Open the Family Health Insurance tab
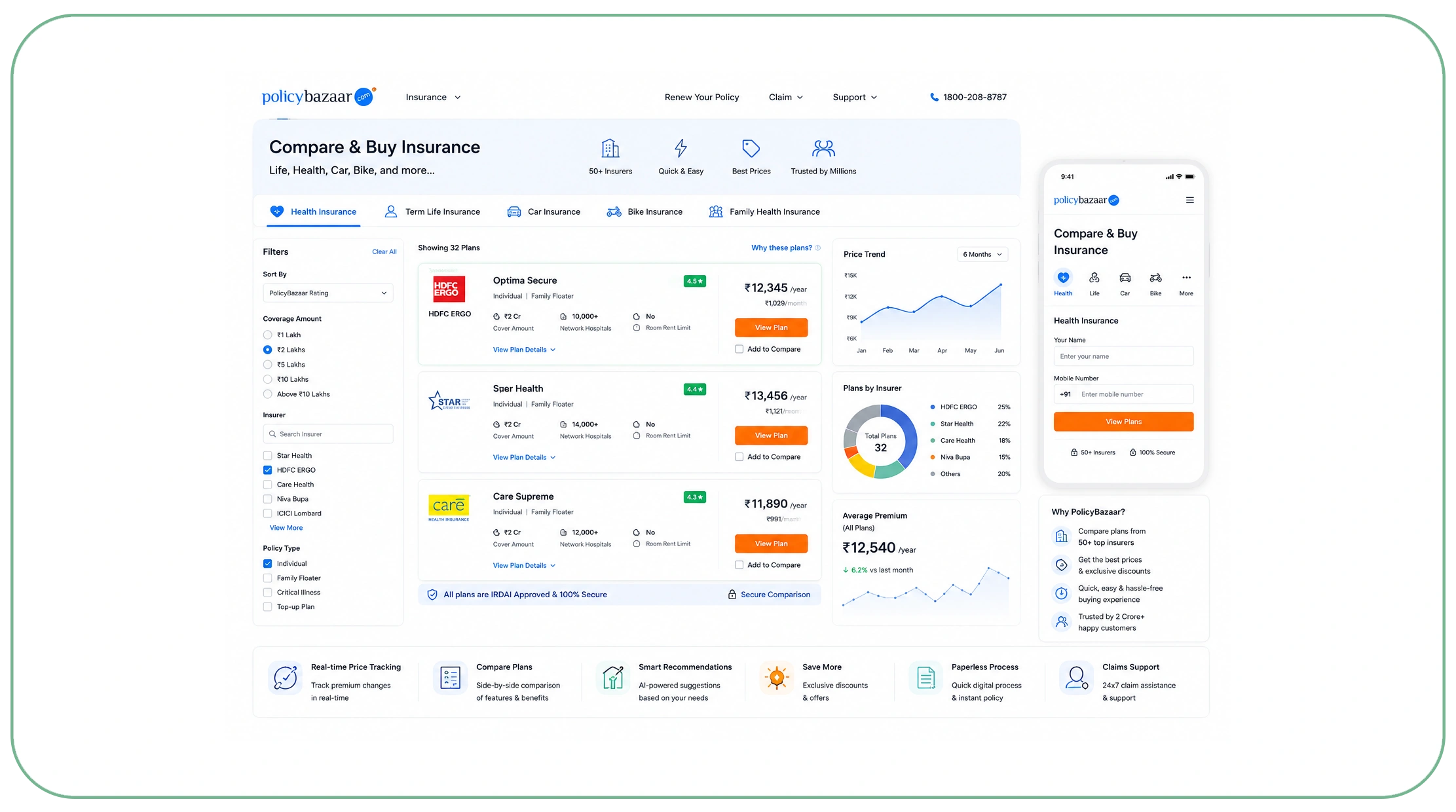This screenshot has width=1456, height=812. tap(764, 212)
